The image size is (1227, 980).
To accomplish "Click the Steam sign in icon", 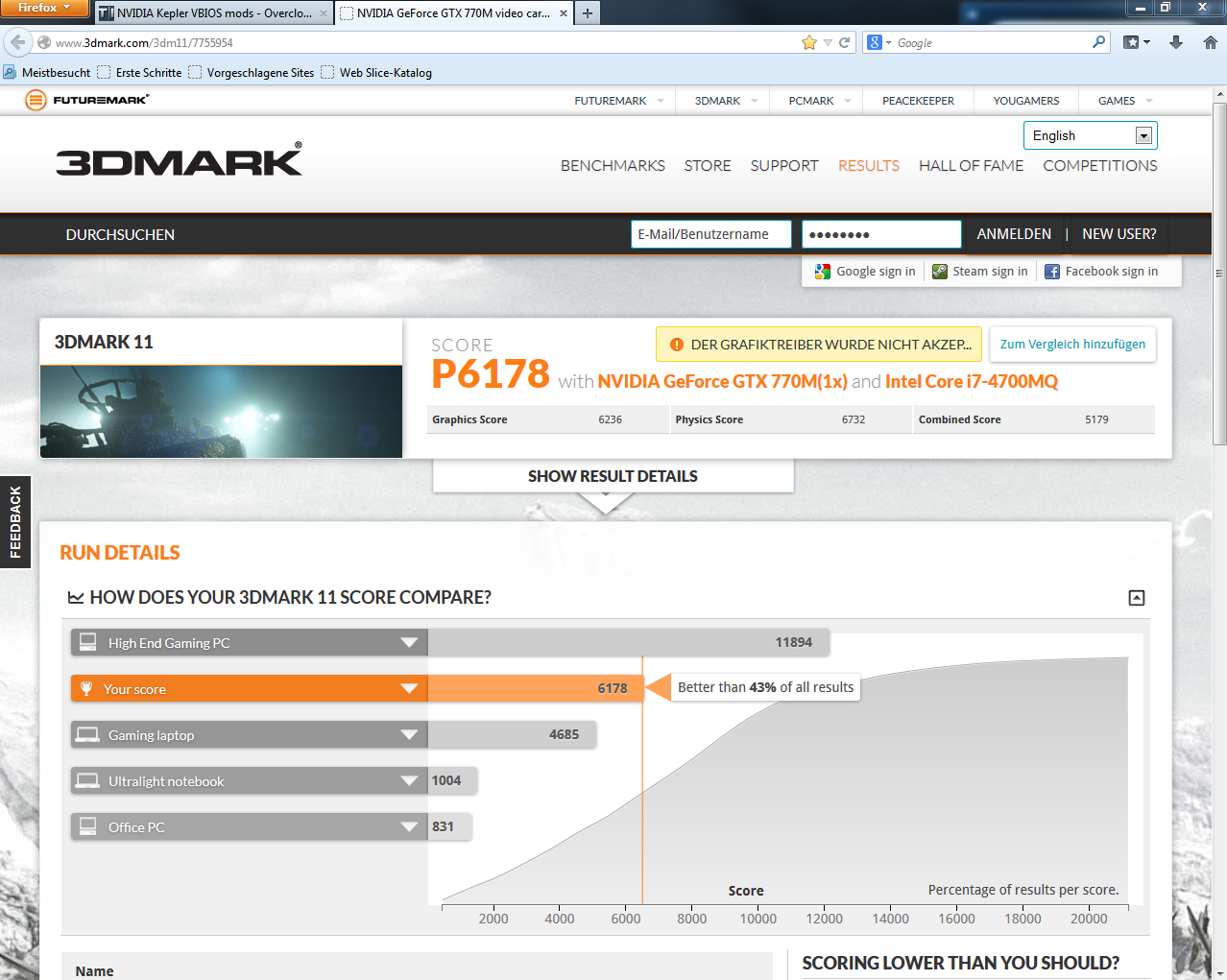I will tap(940, 272).
